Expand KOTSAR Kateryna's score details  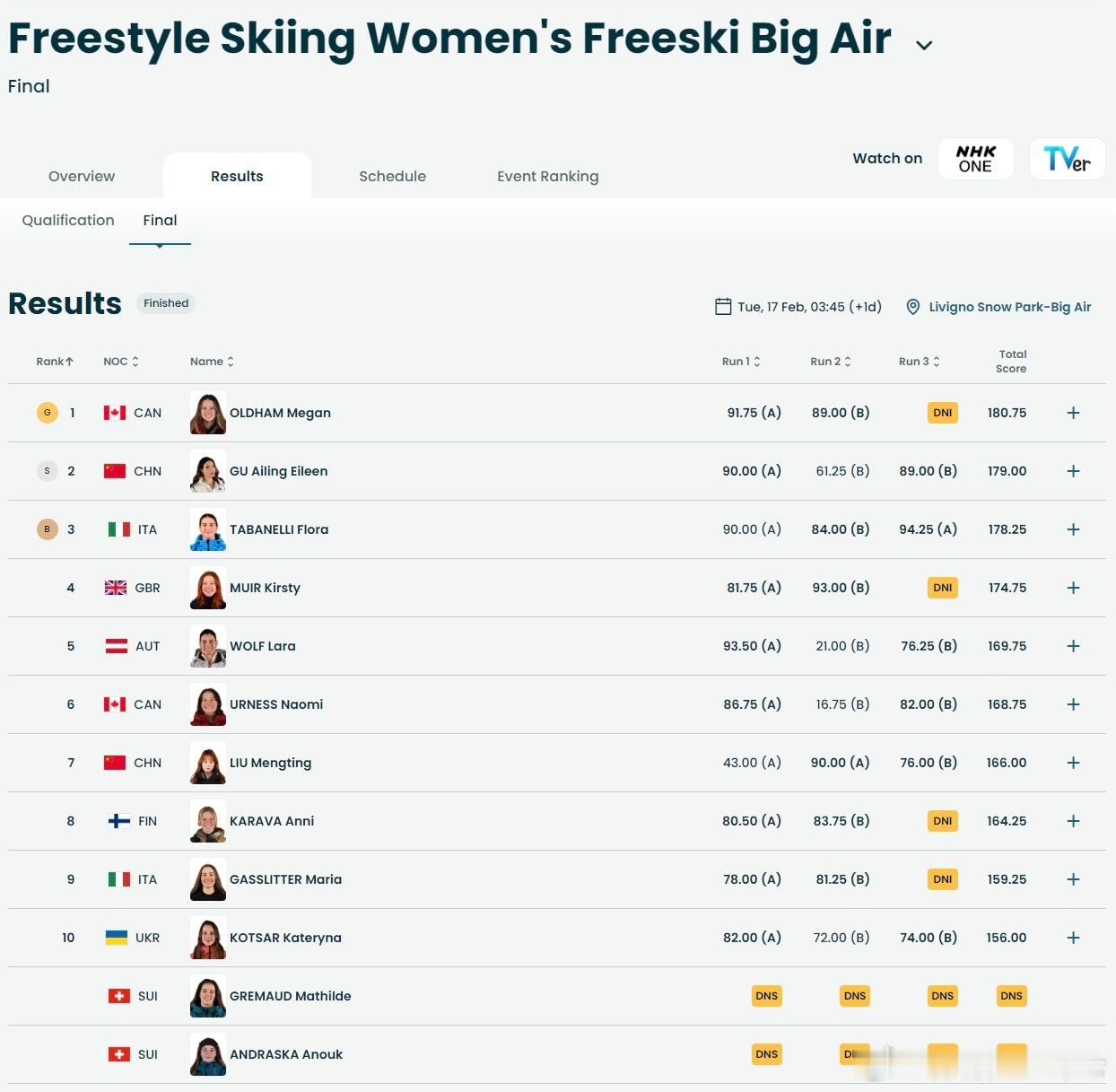click(x=1073, y=938)
